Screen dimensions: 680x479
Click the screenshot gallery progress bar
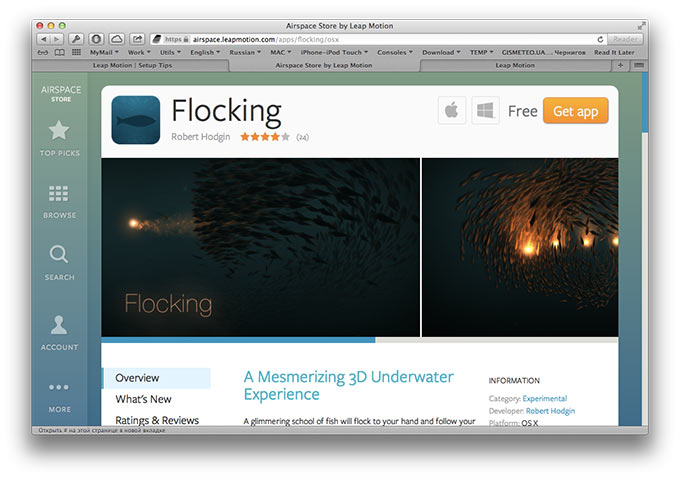coord(360,340)
